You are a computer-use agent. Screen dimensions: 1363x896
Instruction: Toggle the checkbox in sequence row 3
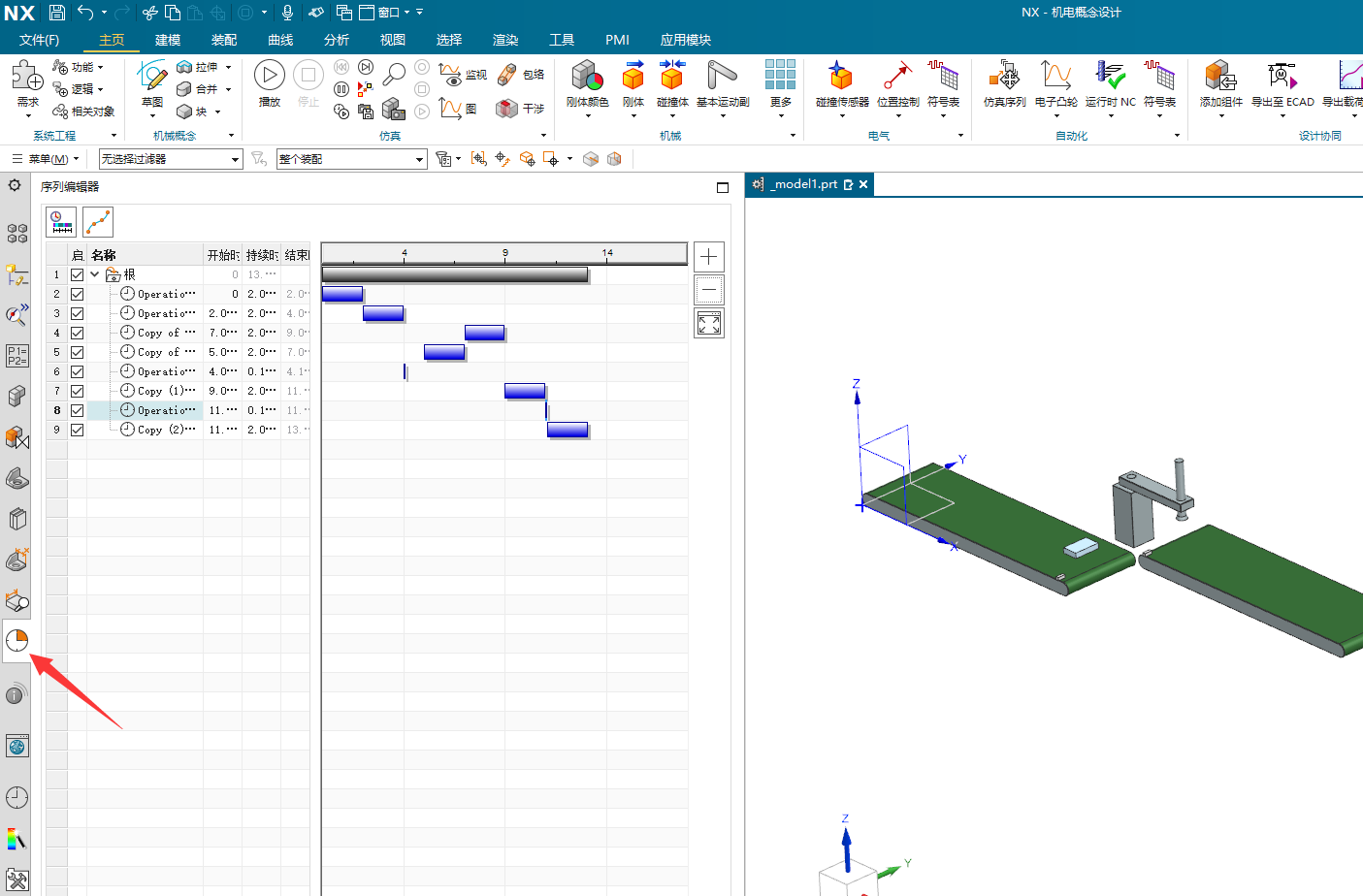(77, 313)
